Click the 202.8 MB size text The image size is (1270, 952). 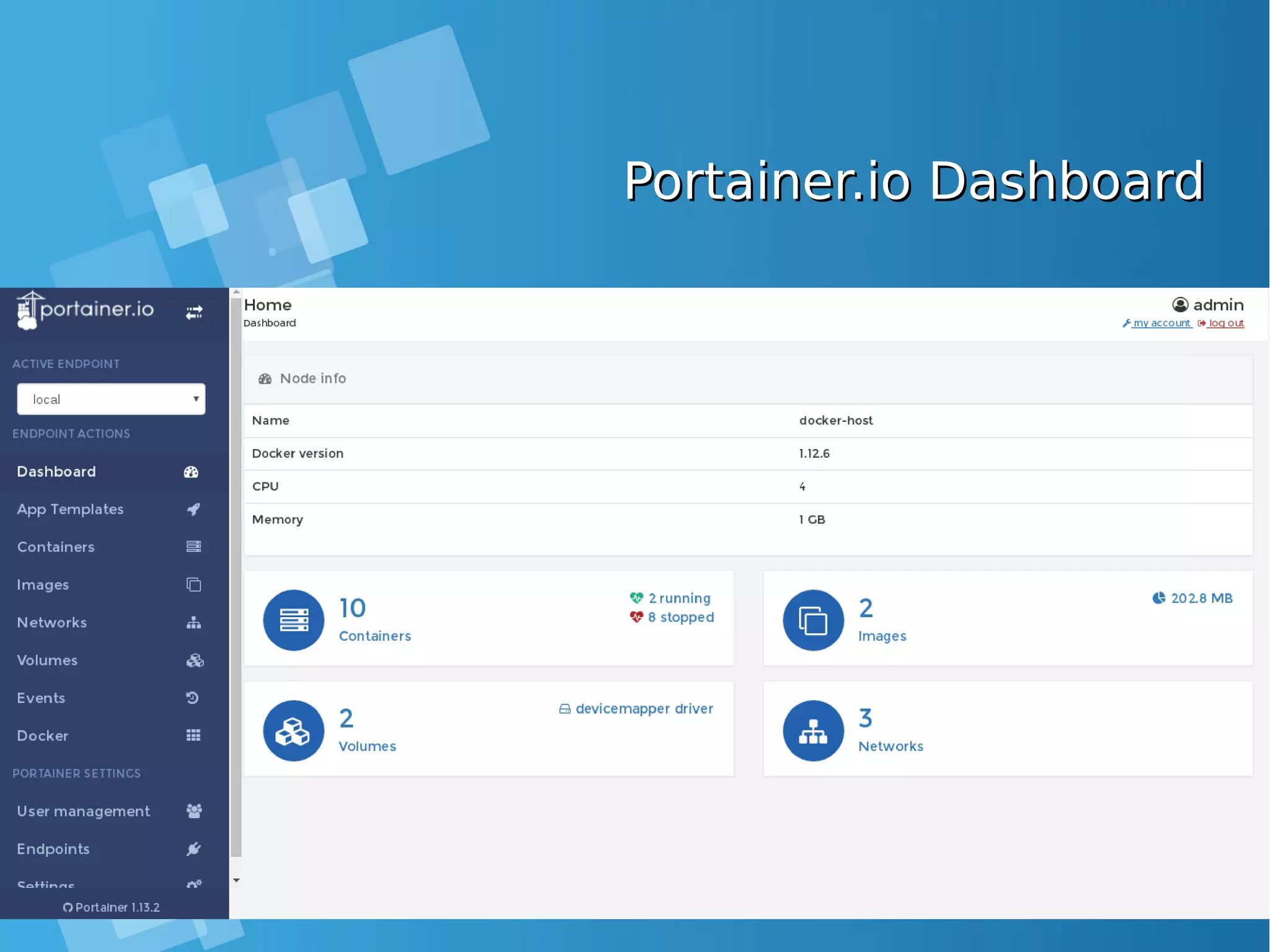1202,598
